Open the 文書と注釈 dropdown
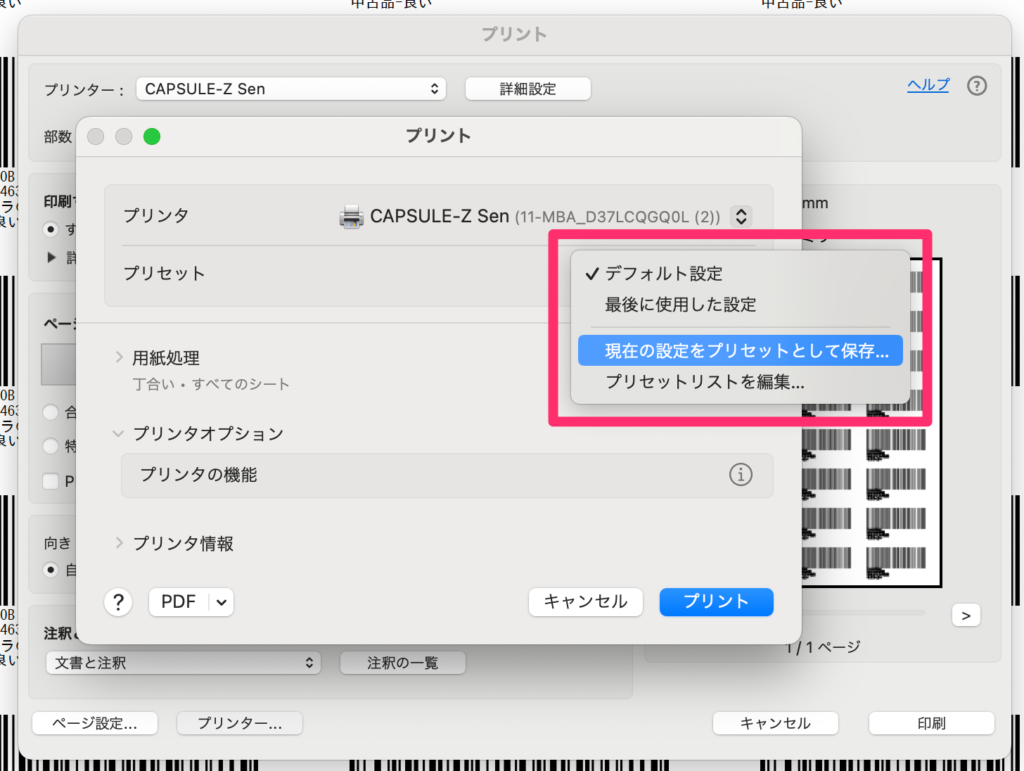Viewport: 1024px width, 771px height. [183, 663]
